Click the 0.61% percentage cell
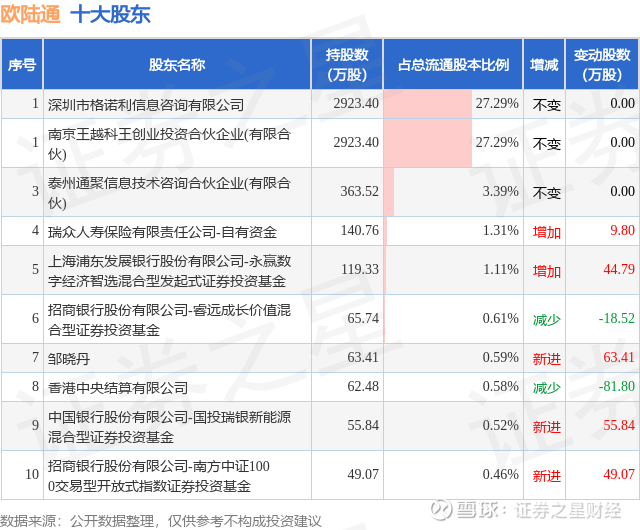 click(500, 318)
